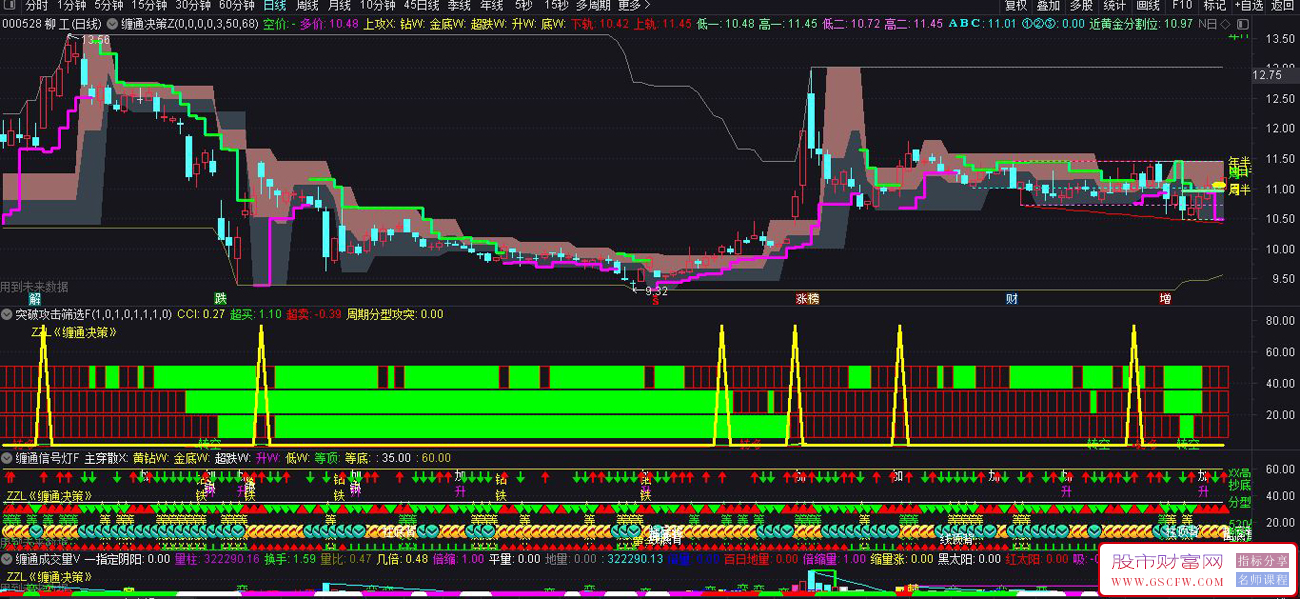Switch to 周线 weekly chart
This screenshot has width=1300, height=599.
click(x=306, y=5)
